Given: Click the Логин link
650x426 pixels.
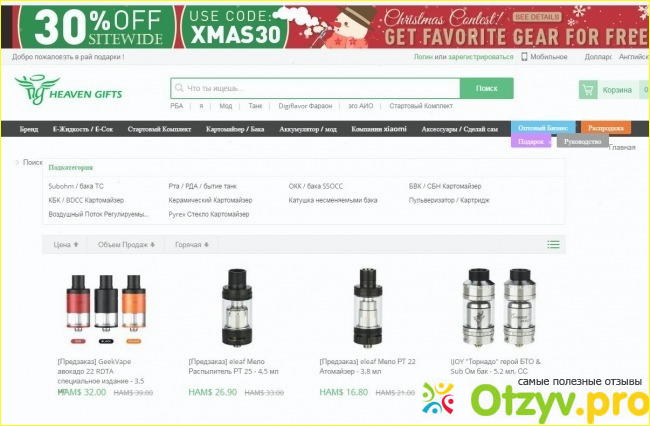Looking at the screenshot, I should pos(423,57).
